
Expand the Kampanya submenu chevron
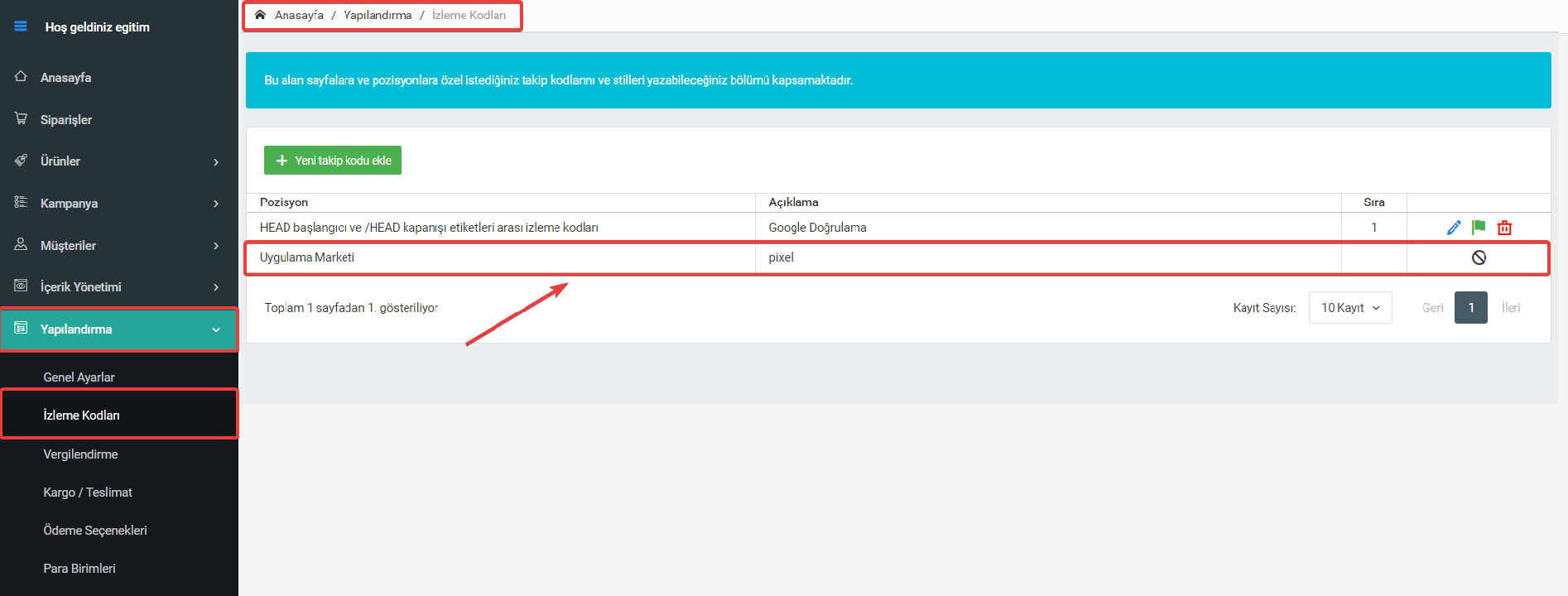tap(216, 204)
